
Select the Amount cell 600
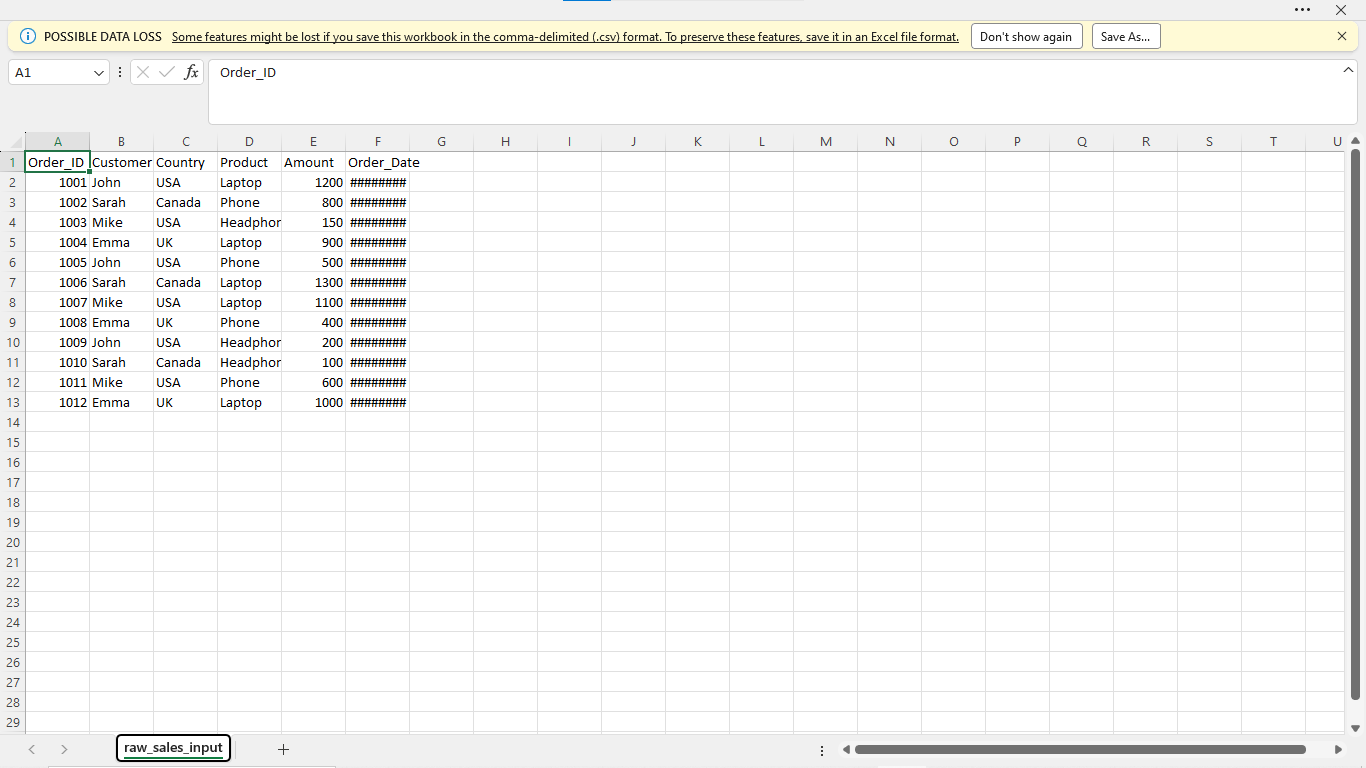[x=314, y=382]
